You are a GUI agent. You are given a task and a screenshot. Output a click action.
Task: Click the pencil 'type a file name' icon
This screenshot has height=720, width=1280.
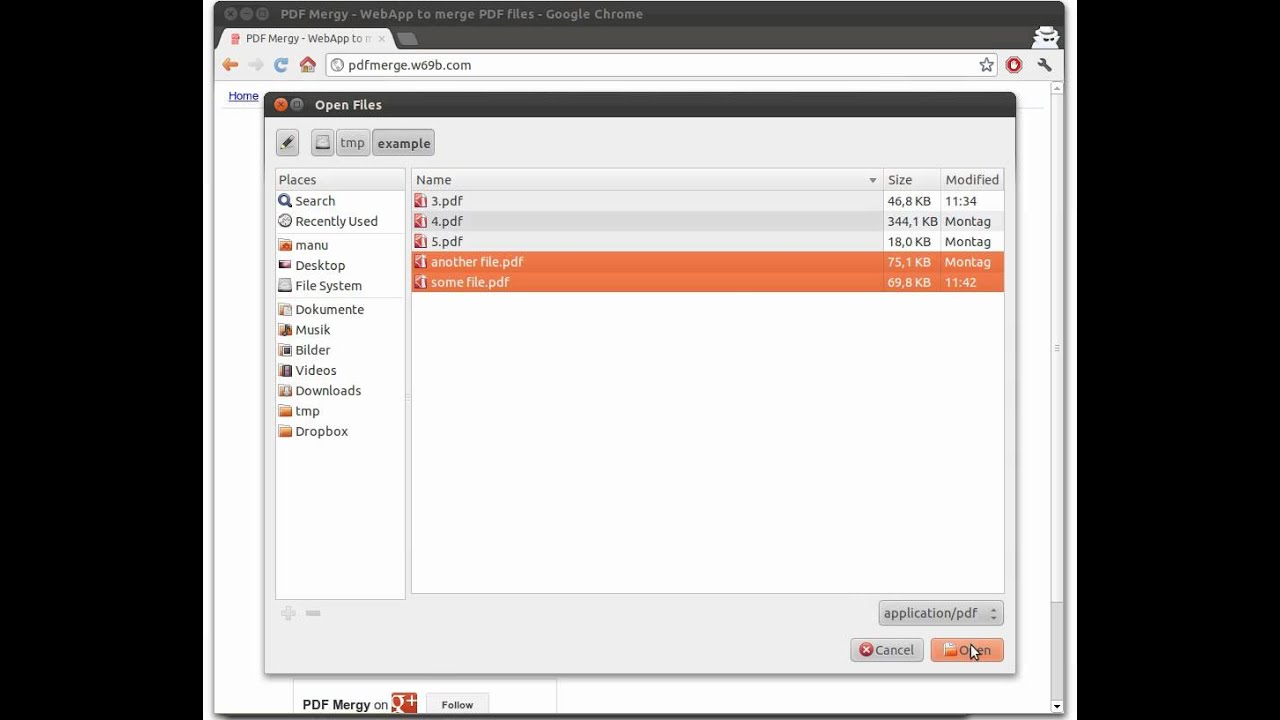[x=287, y=143]
